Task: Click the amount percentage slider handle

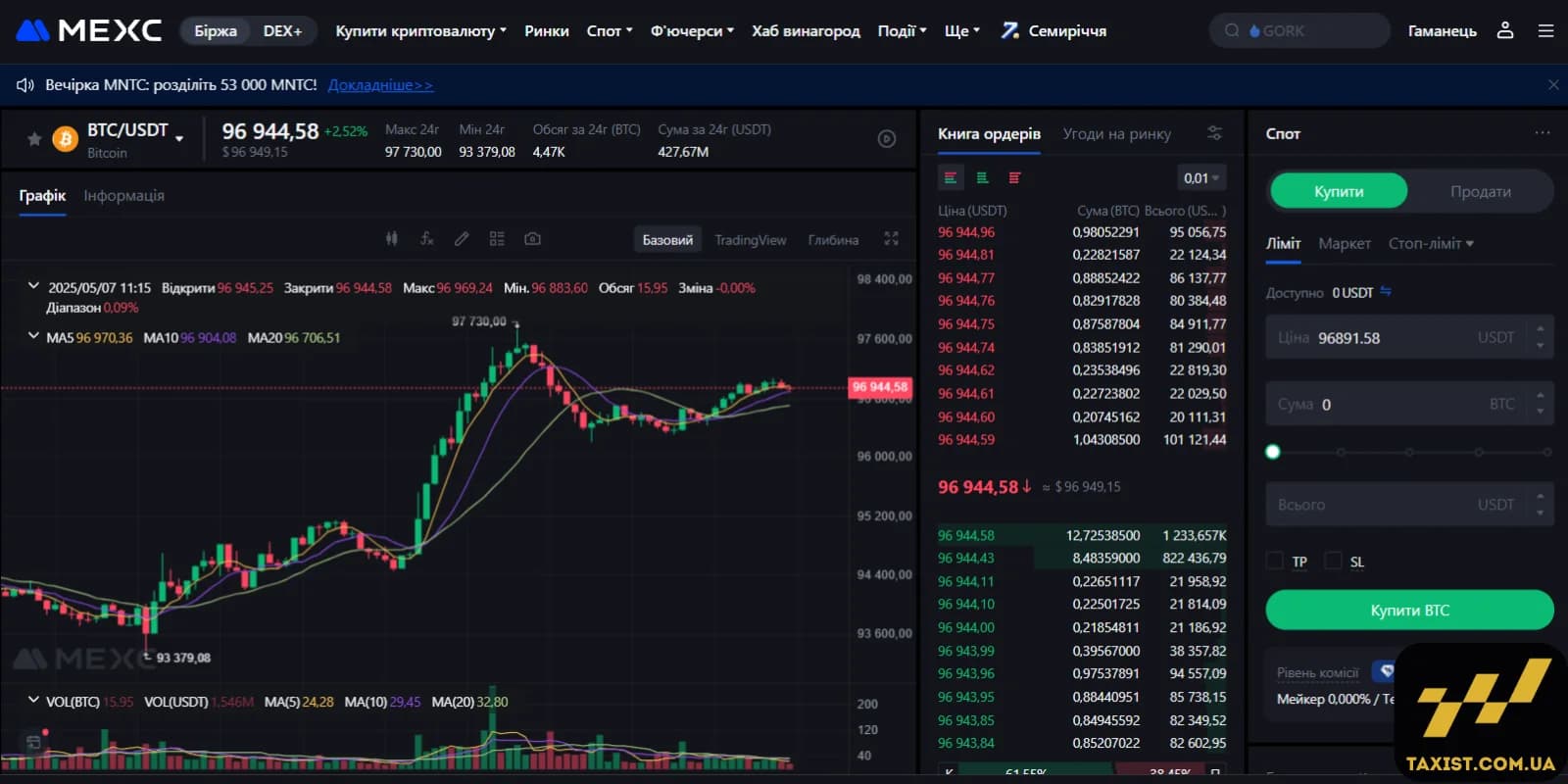Action: point(1273,452)
